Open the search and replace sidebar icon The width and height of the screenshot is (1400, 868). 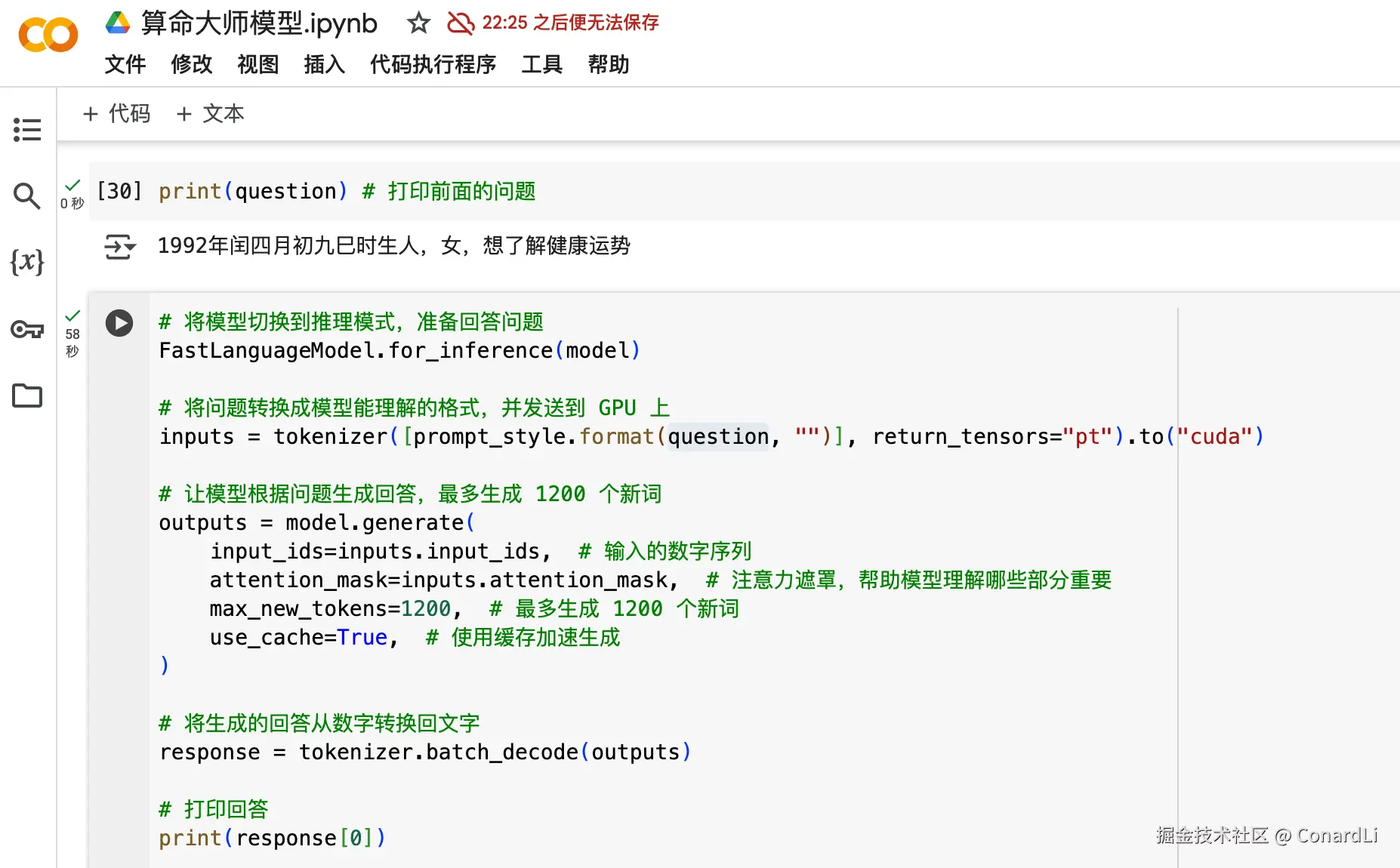[x=27, y=196]
